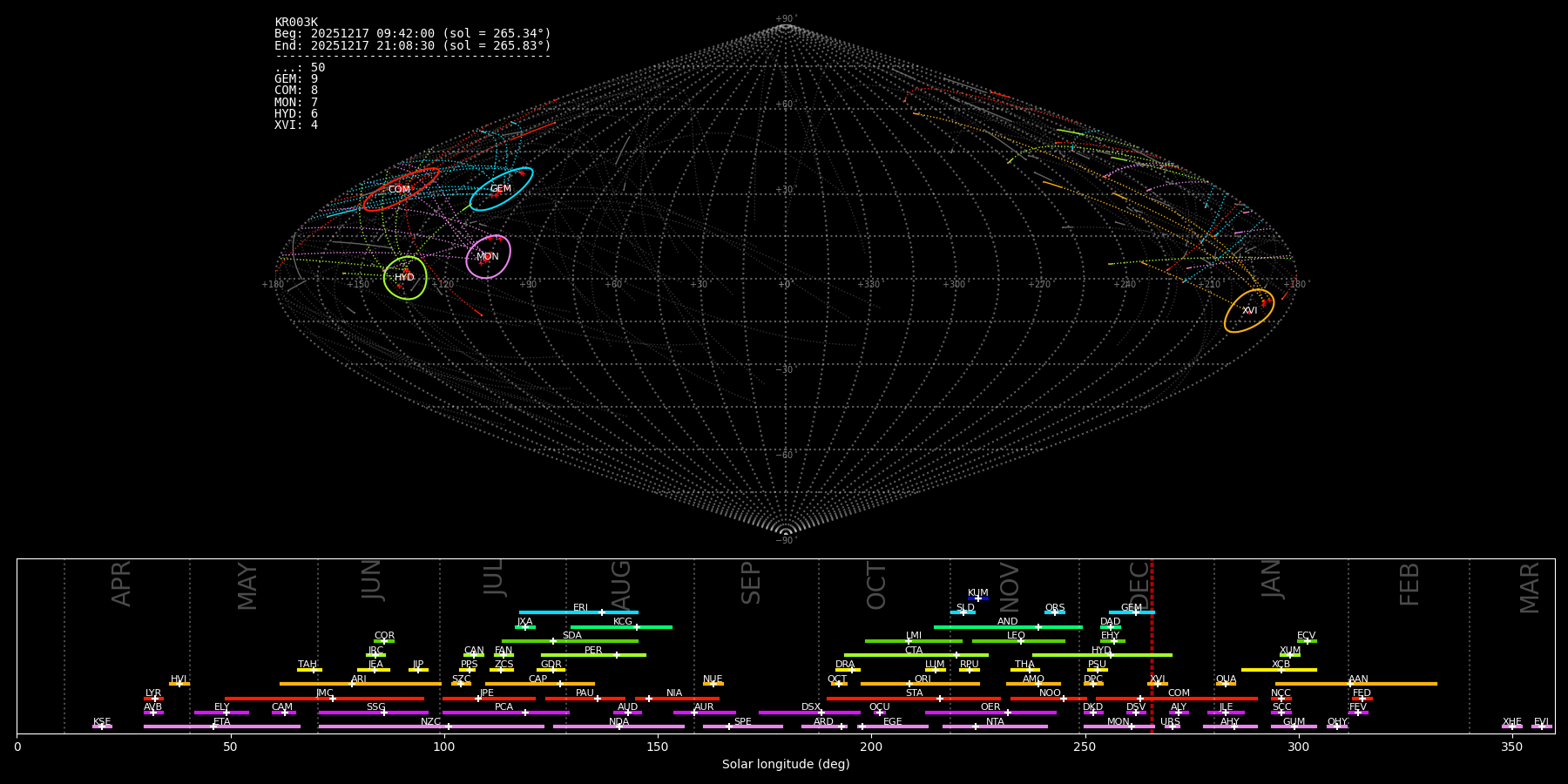This screenshot has height=784, width=1568.
Task: Click the ARI shower label in timeline
Action: coord(359,679)
